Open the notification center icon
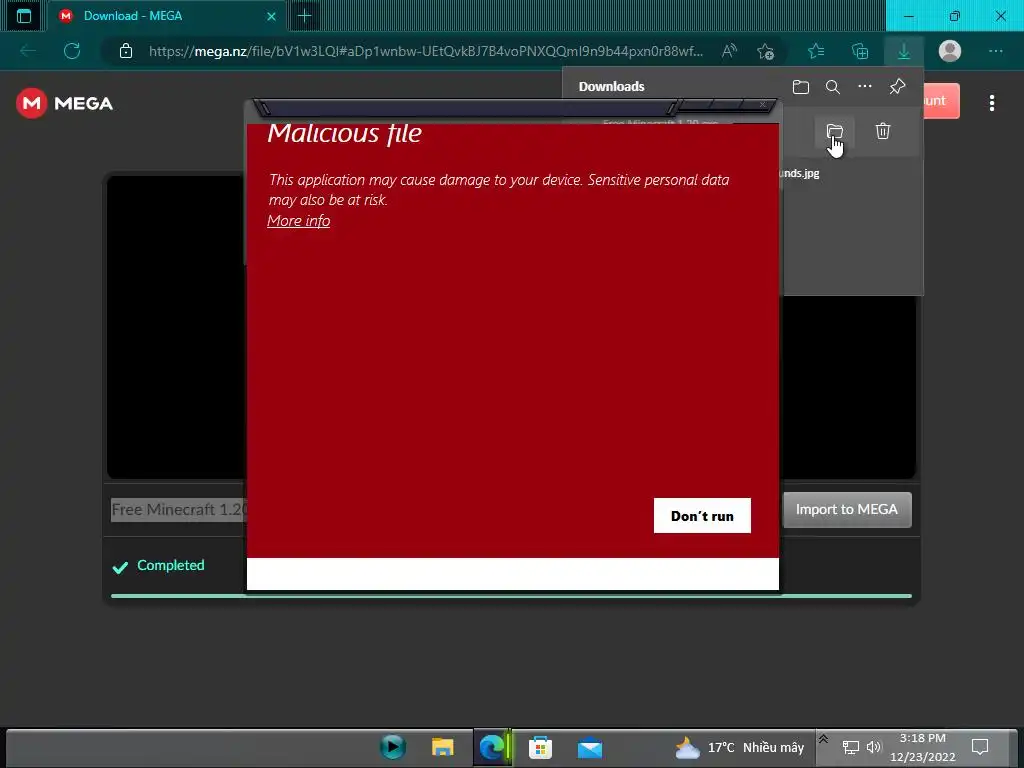The image size is (1024, 768). pyautogui.click(x=980, y=747)
